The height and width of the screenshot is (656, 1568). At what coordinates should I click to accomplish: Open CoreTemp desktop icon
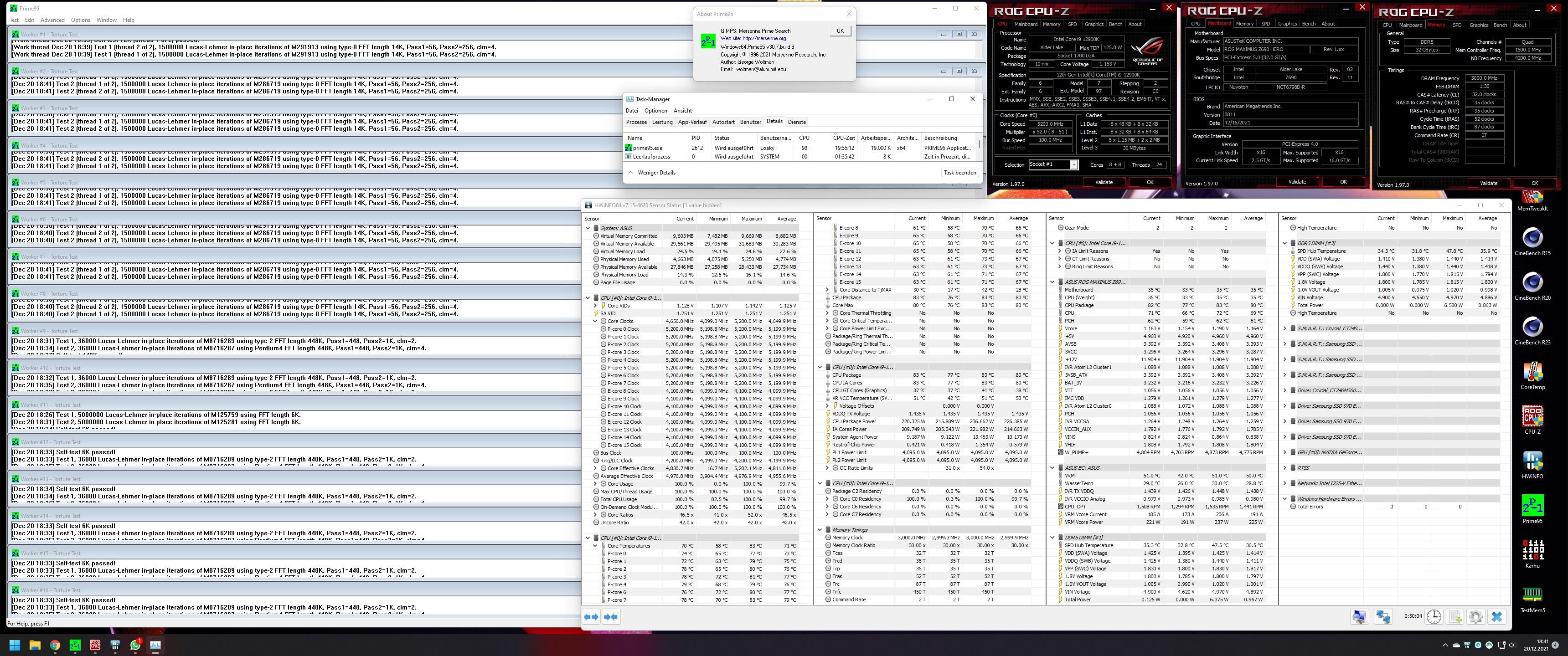coord(1532,375)
